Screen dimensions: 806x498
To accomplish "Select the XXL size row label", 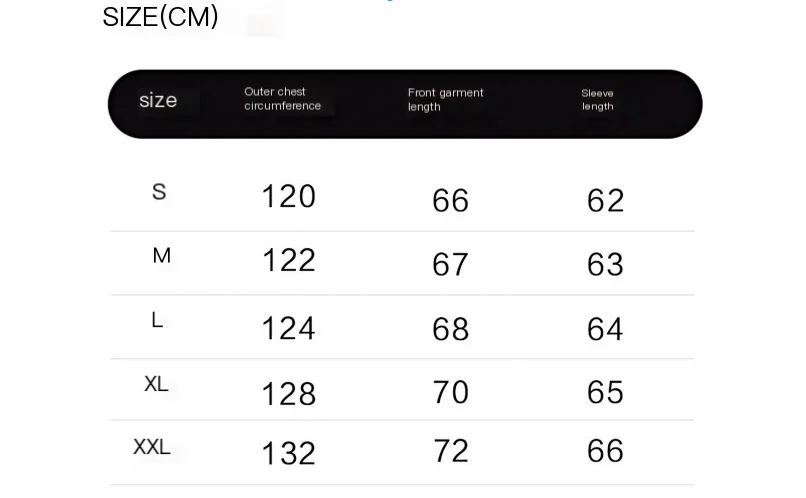I will tap(152, 447).
